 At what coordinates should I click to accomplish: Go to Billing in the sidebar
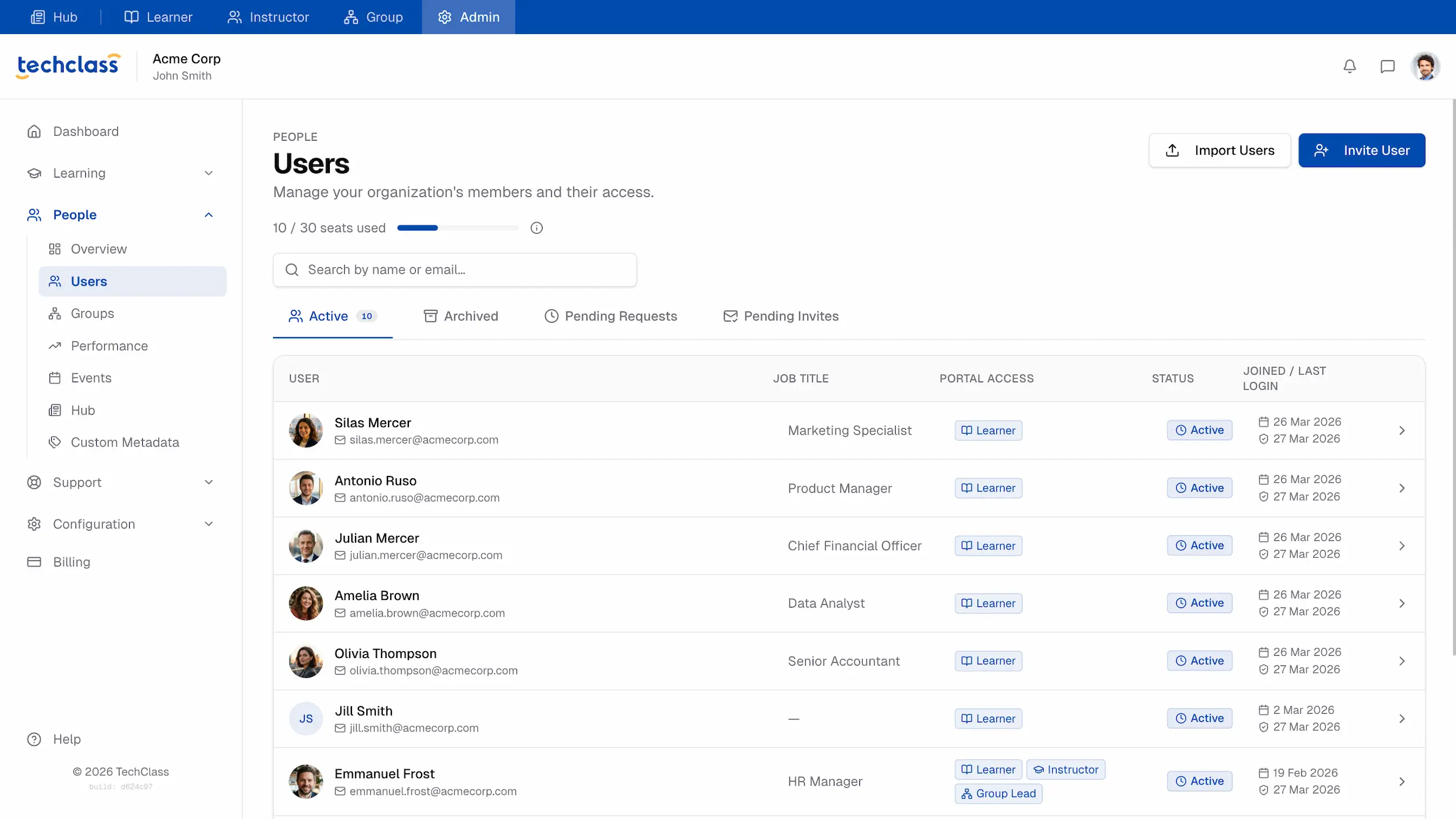click(x=71, y=562)
